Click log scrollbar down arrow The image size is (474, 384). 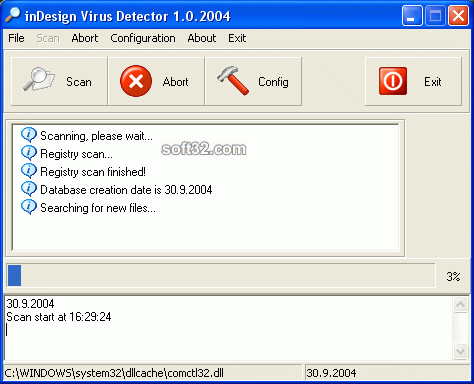[461, 352]
